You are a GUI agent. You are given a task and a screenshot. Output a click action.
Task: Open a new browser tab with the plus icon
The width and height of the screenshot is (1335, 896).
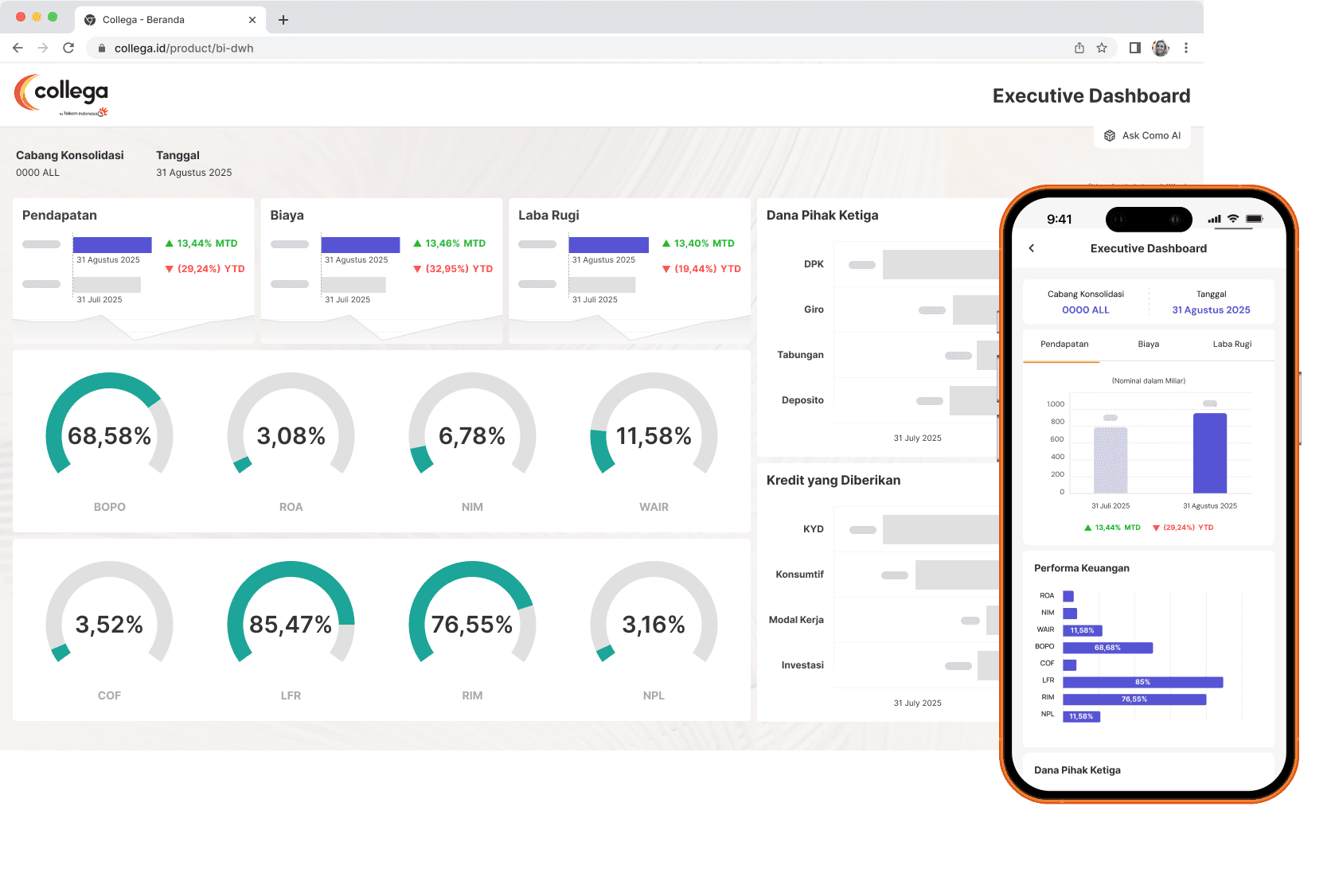tap(283, 19)
